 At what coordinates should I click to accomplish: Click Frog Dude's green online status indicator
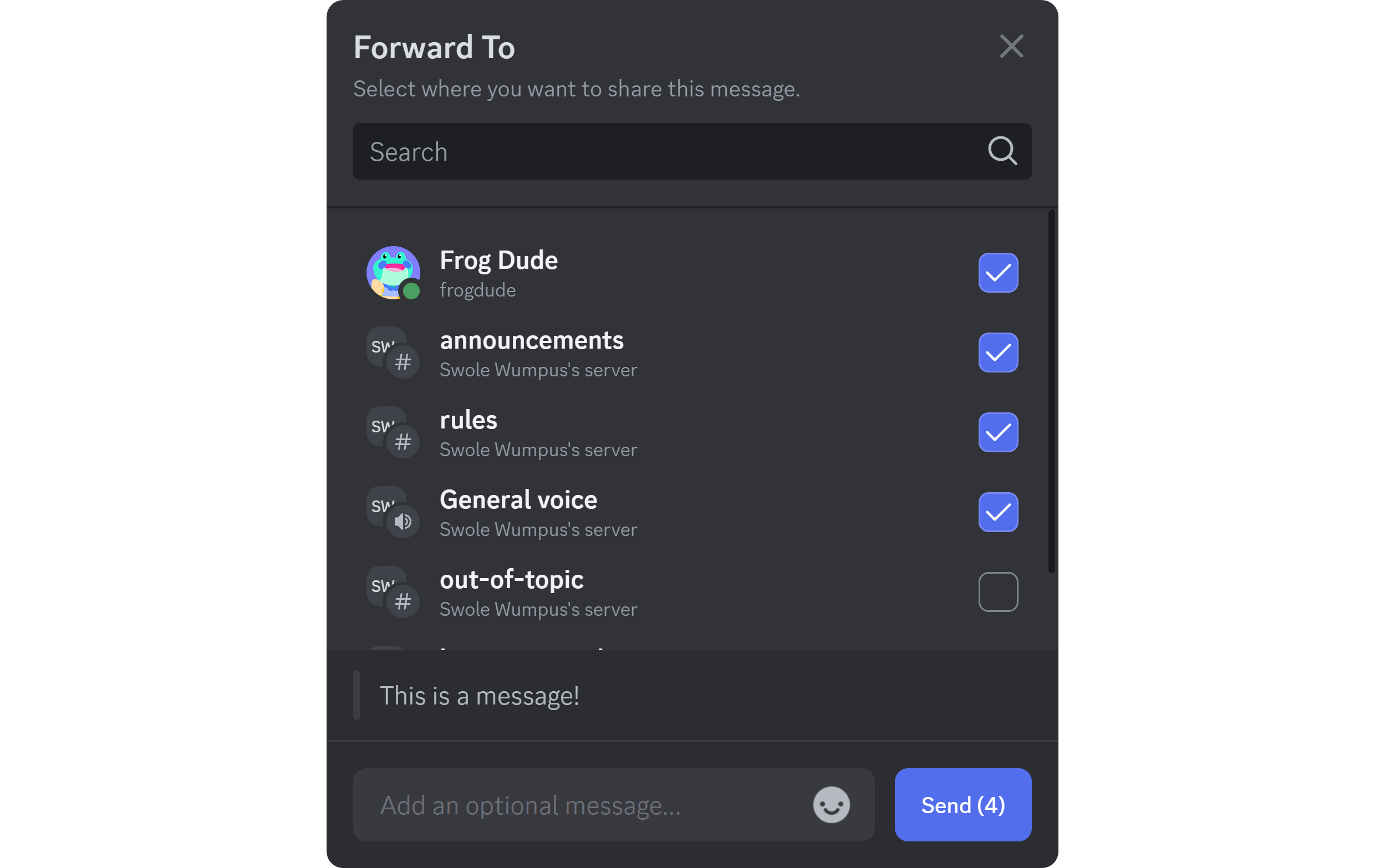pos(413,292)
